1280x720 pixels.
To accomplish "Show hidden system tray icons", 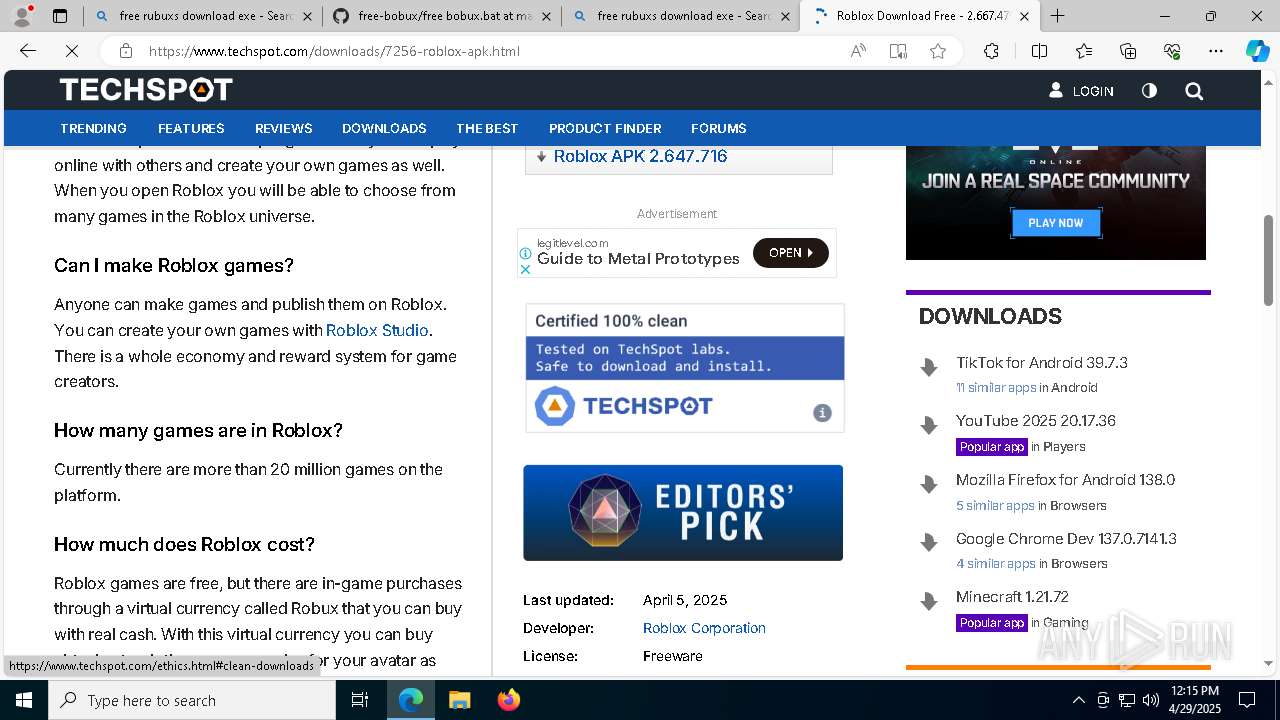I will (x=1078, y=700).
